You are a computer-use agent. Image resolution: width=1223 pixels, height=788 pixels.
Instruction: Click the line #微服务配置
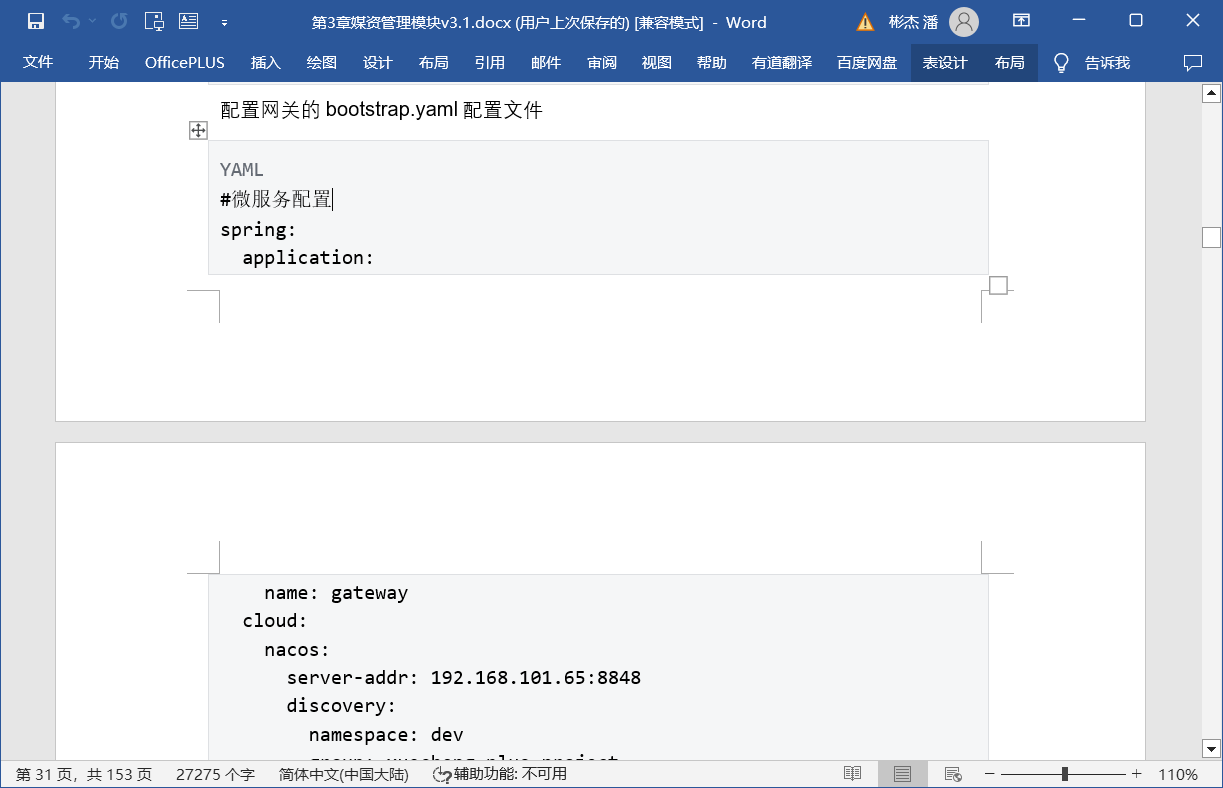tap(276, 199)
